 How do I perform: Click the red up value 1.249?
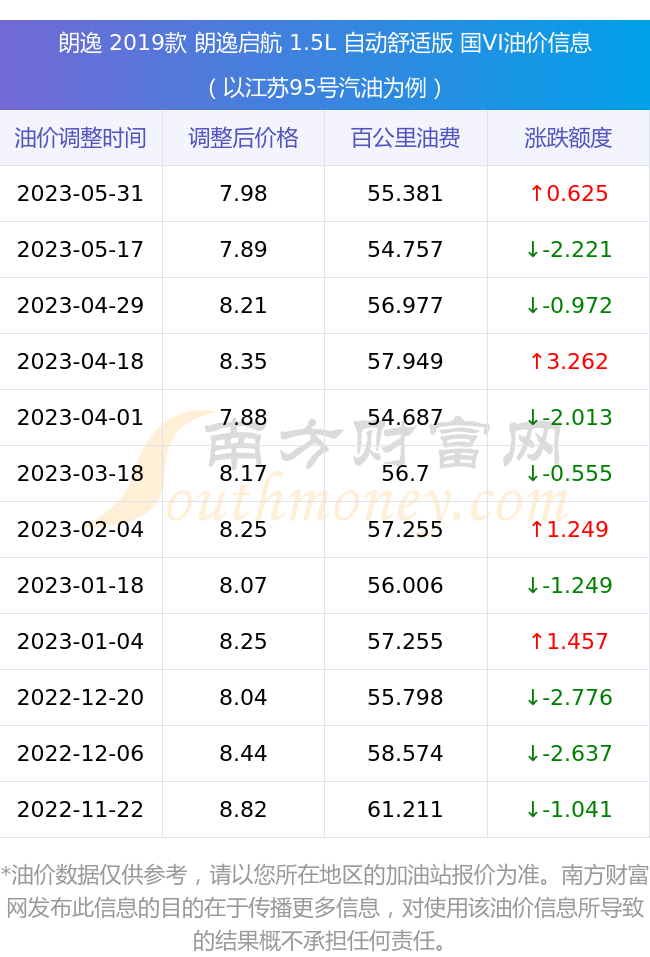tap(569, 529)
